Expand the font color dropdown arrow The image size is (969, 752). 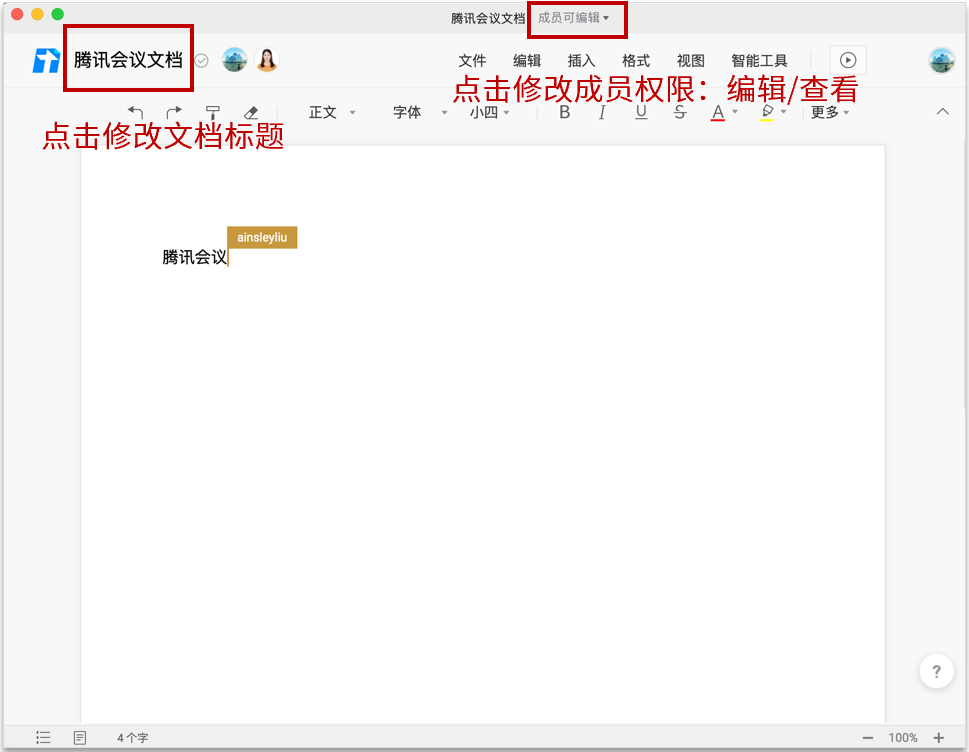[x=735, y=112]
